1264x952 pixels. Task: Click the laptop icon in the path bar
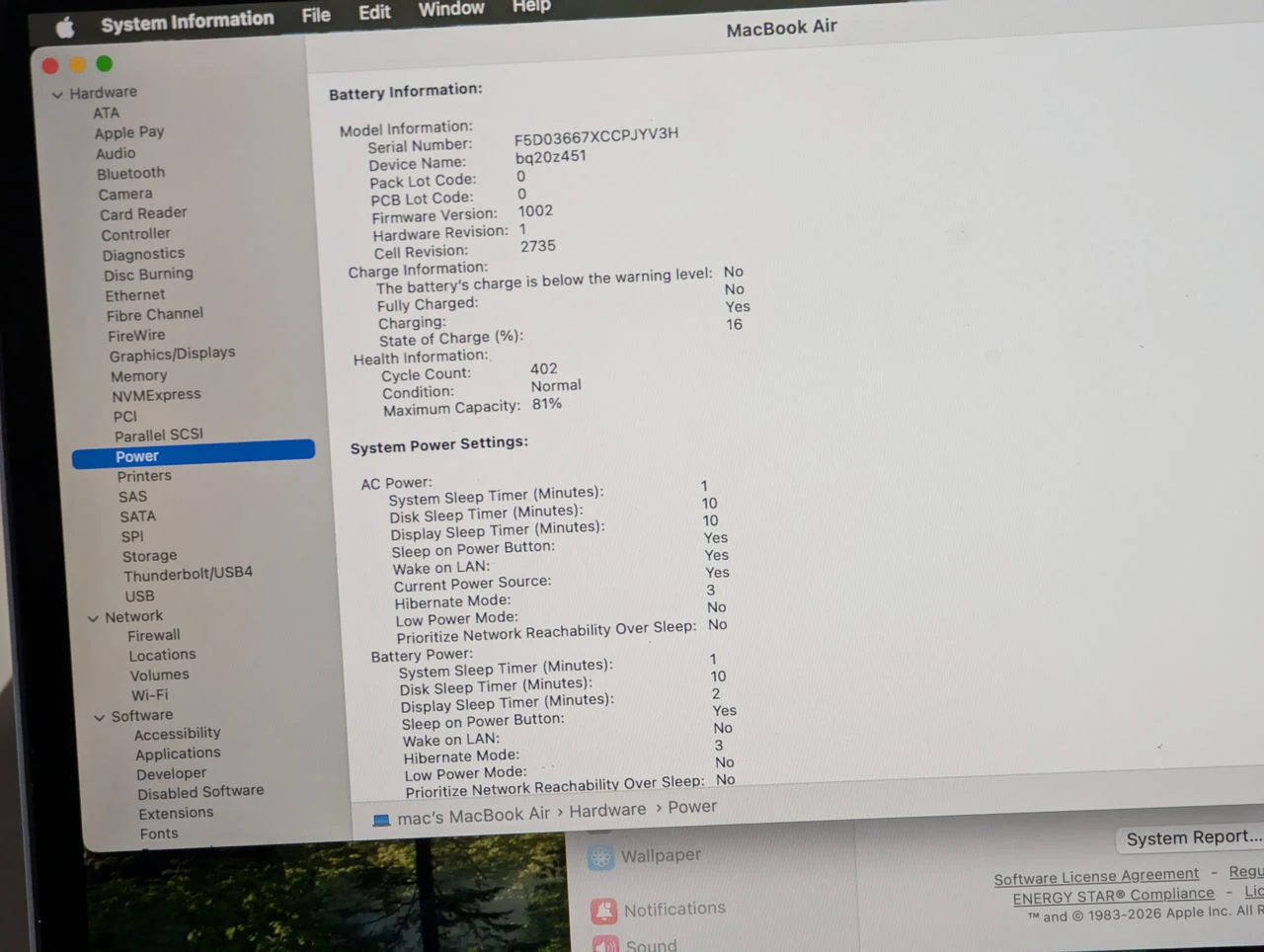(381, 820)
